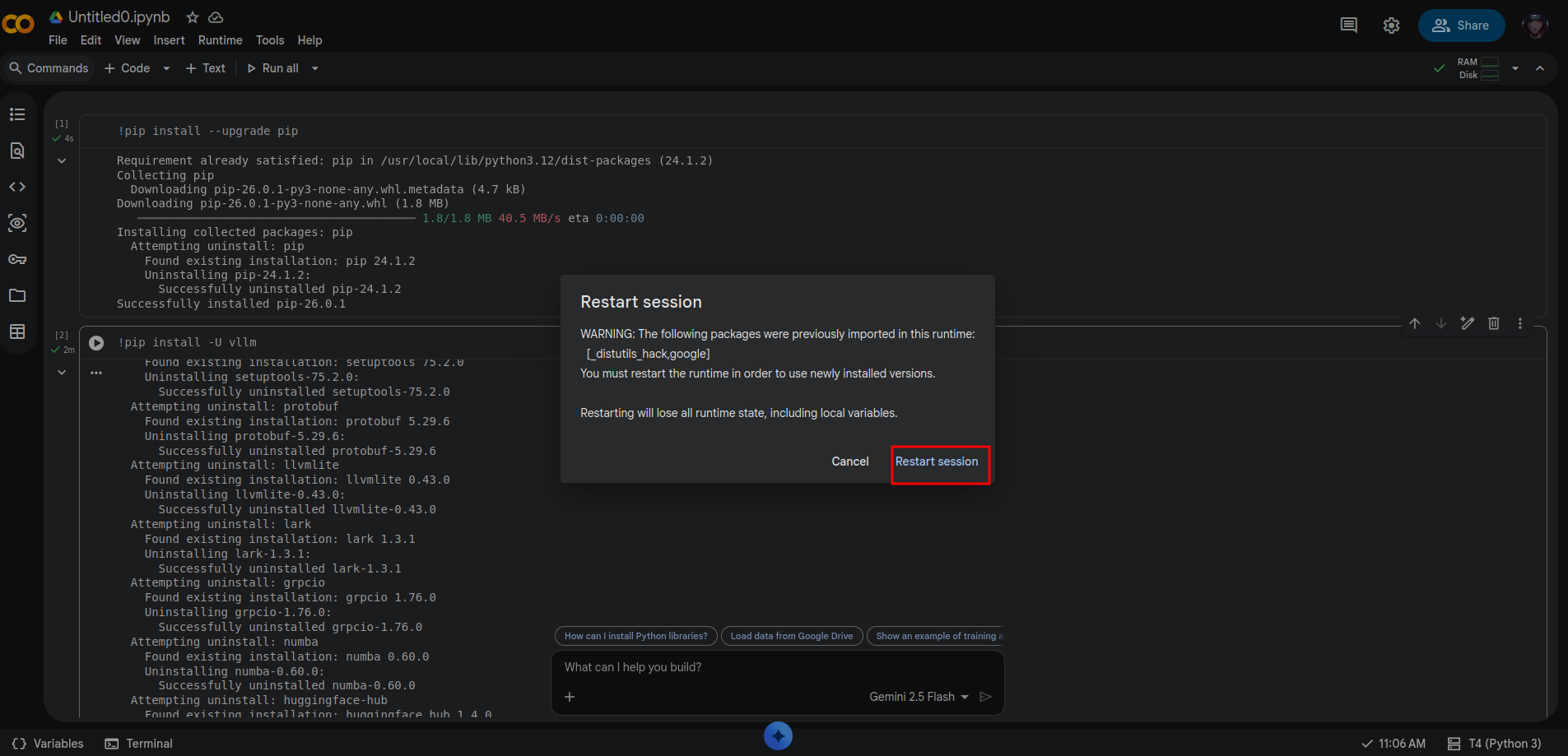1568x756 pixels.
Task: Run the pip install vllm cell
Action: coord(96,343)
